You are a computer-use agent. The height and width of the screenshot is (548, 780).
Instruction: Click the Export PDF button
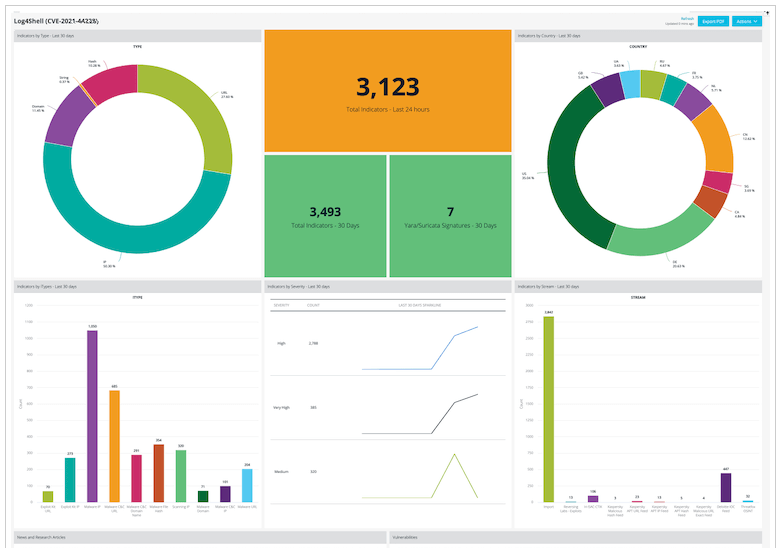coord(713,21)
